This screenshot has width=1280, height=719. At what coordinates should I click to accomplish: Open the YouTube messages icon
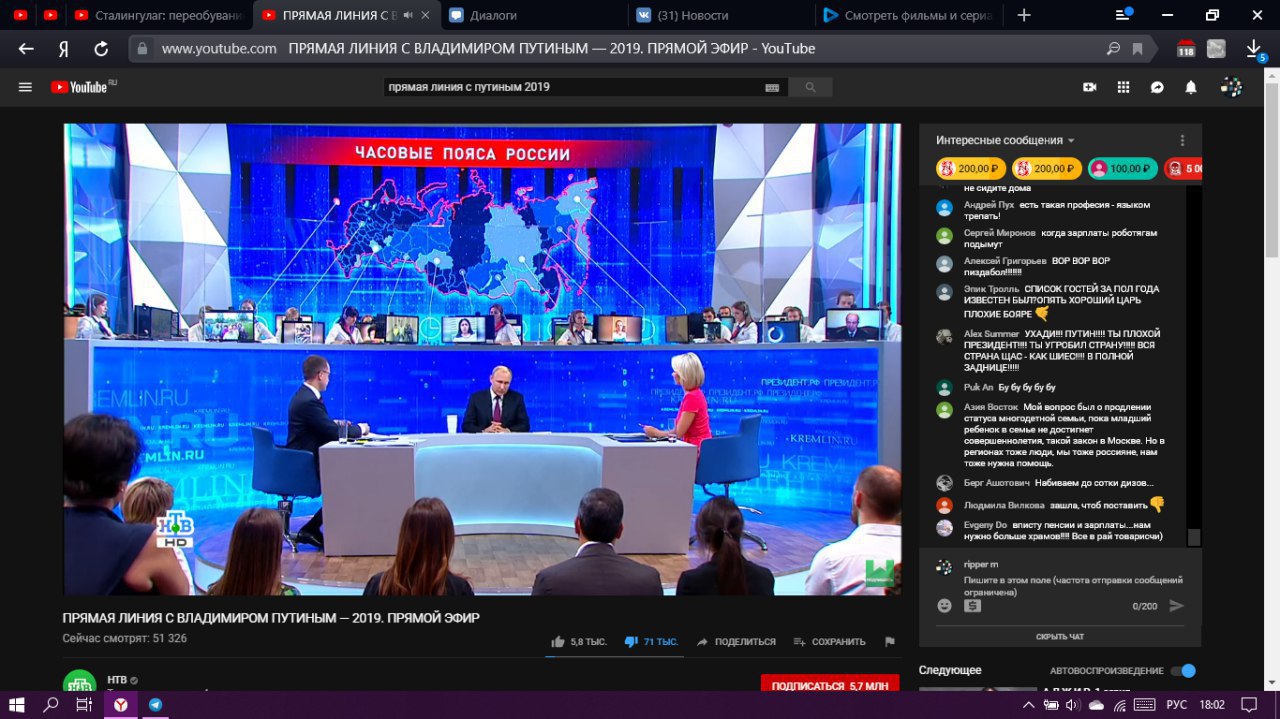[x=1157, y=87]
